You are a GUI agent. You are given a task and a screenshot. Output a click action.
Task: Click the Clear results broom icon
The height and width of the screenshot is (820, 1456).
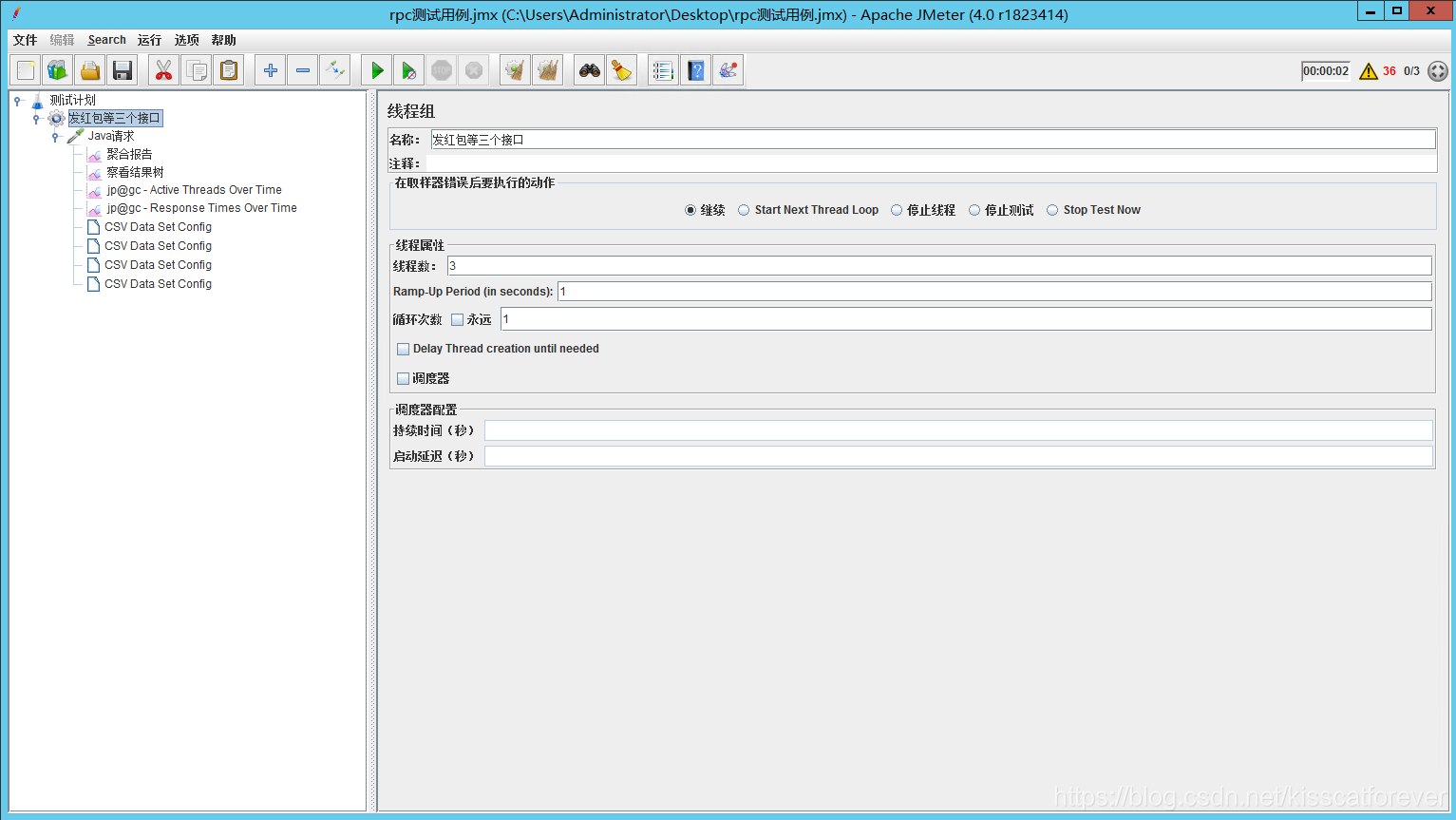[x=516, y=70]
